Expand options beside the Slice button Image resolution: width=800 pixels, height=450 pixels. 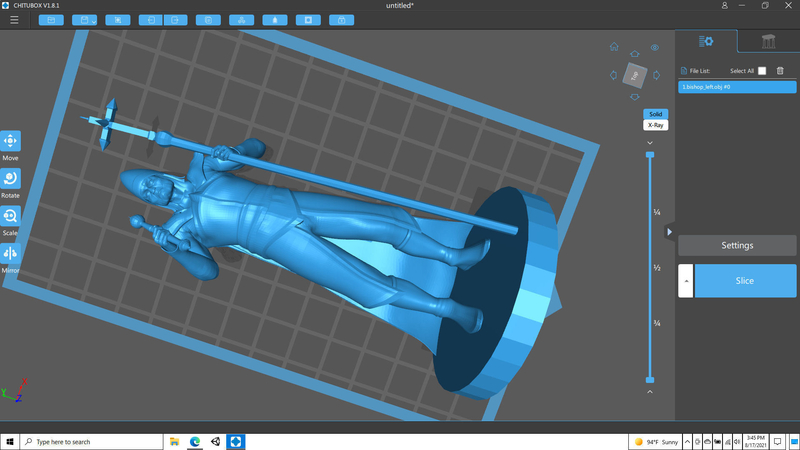coord(685,281)
